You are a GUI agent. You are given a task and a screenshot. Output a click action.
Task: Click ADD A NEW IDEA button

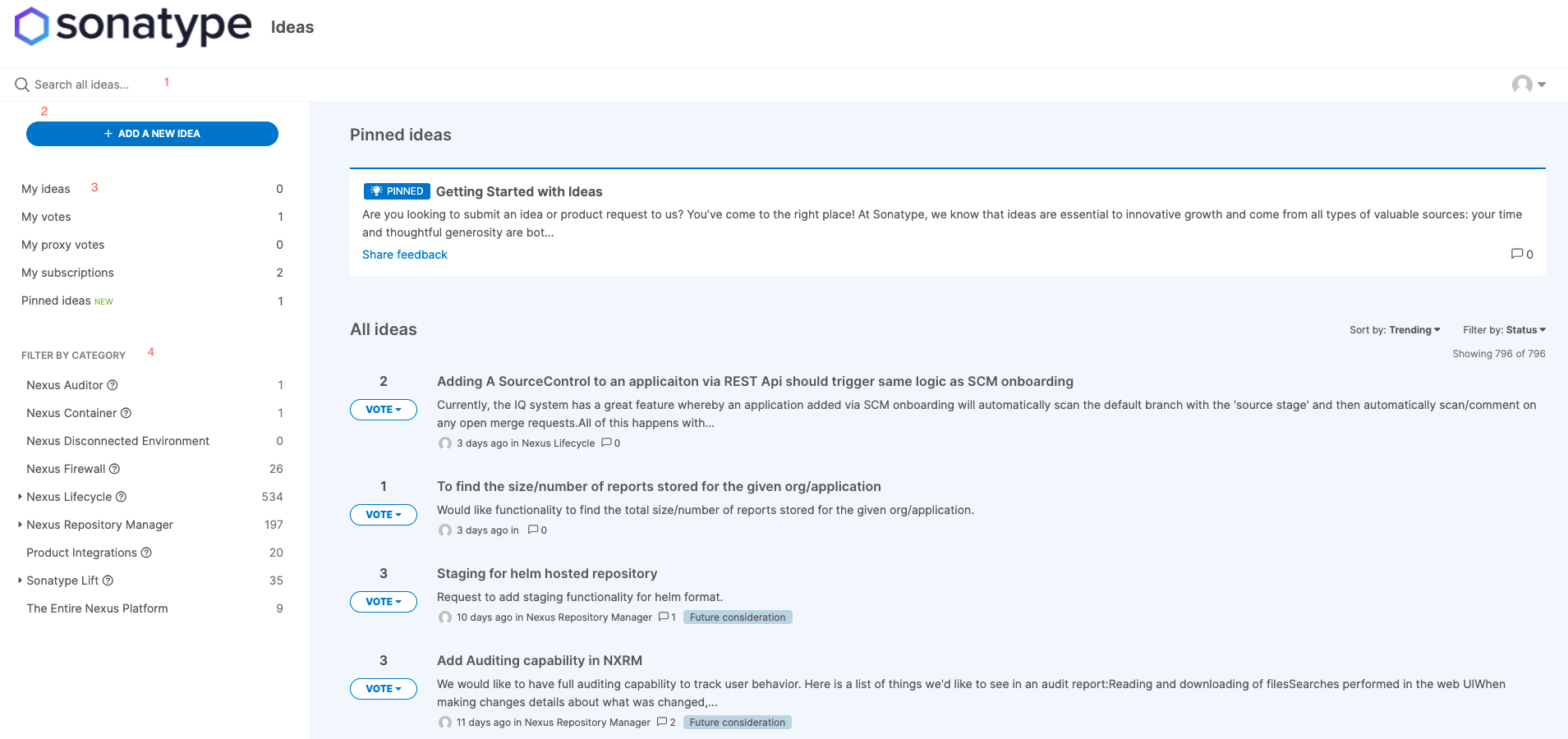point(152,134)
